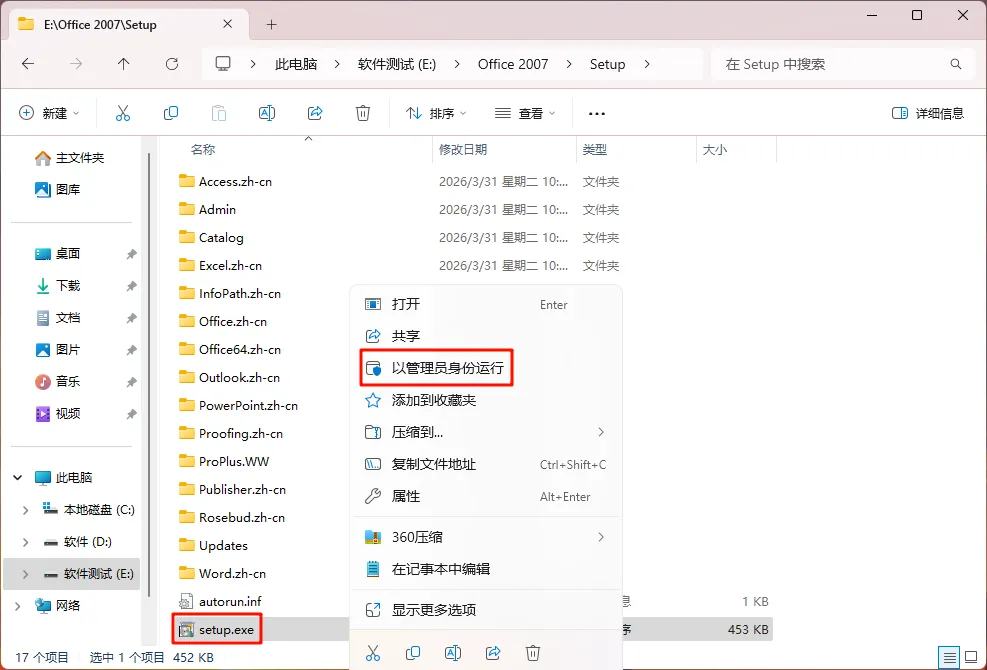The height and width of the screenshot is (670, 987).
Task: Sort by the 大小 column header
Action: click(x=714, y=150)
